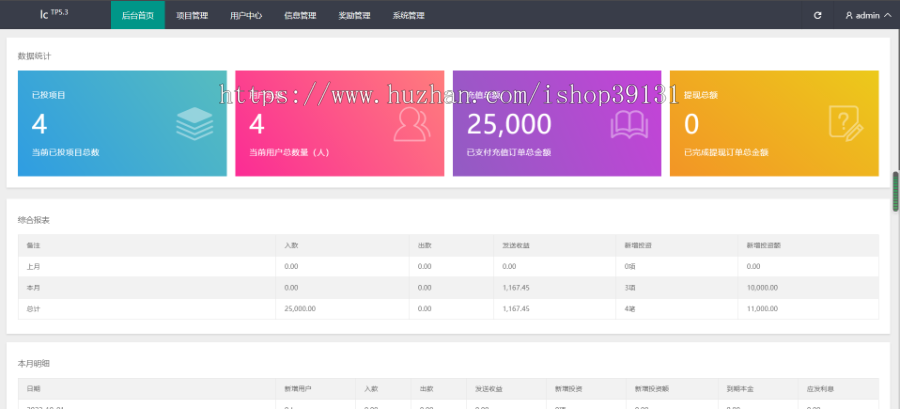Click the 入款 header in the 综合报表 table
This screenshot has height=409, width=900.
click(291, 245)
